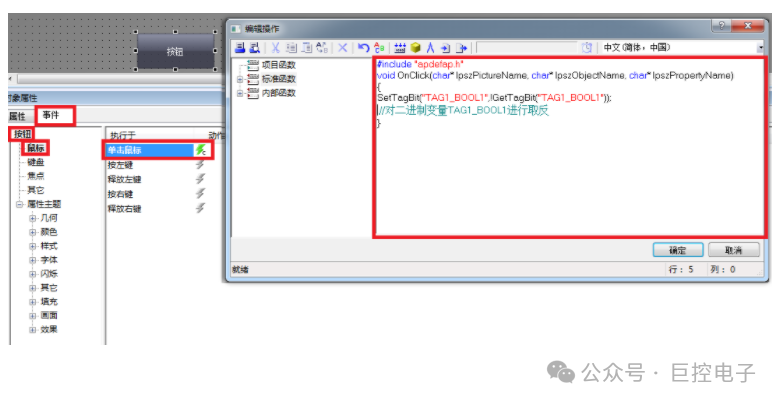780x403 pixels.
Task: Select the 按钮 object on the canvas
Action: (176, 51)
